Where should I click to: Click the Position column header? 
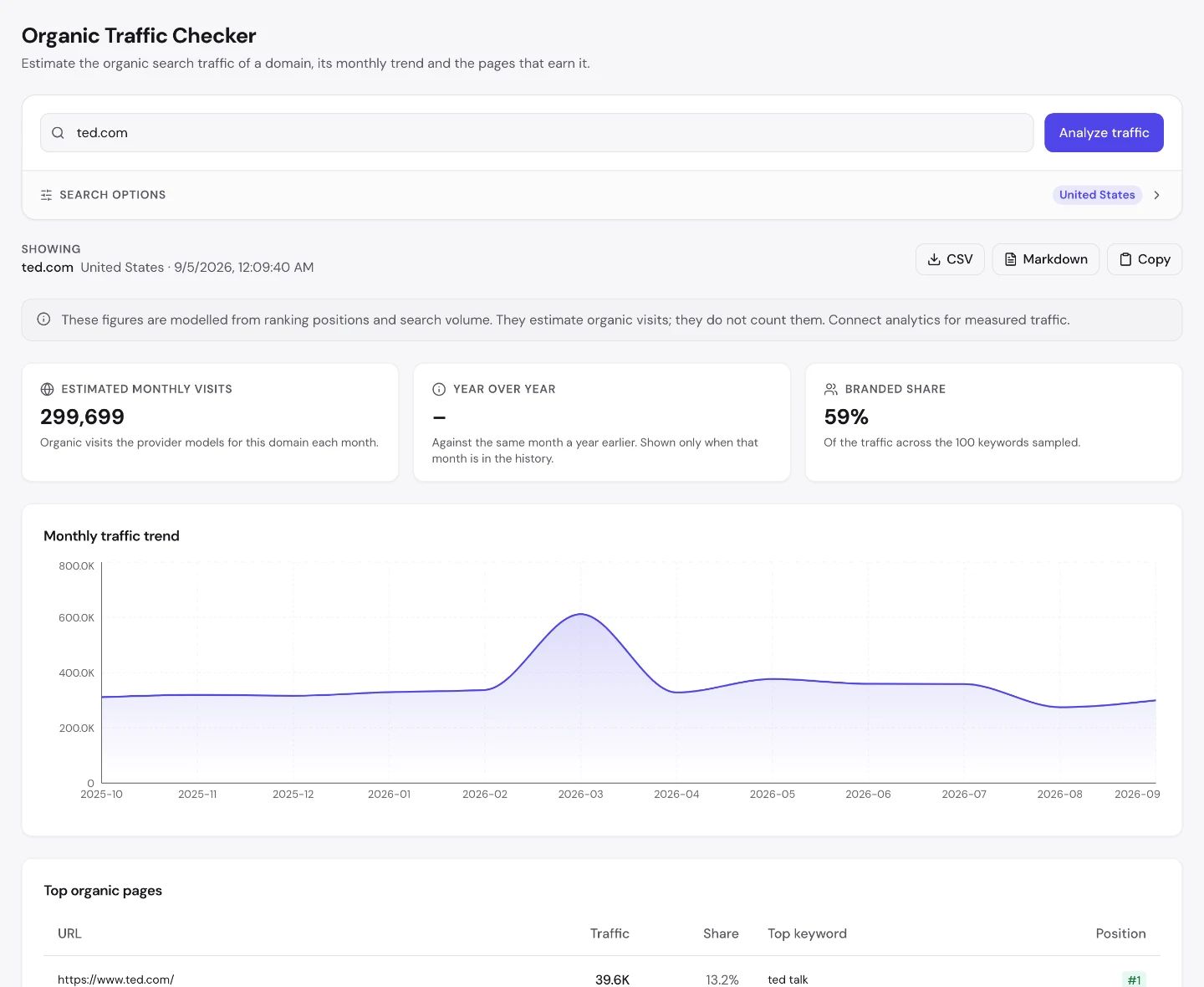[1120, 933]
